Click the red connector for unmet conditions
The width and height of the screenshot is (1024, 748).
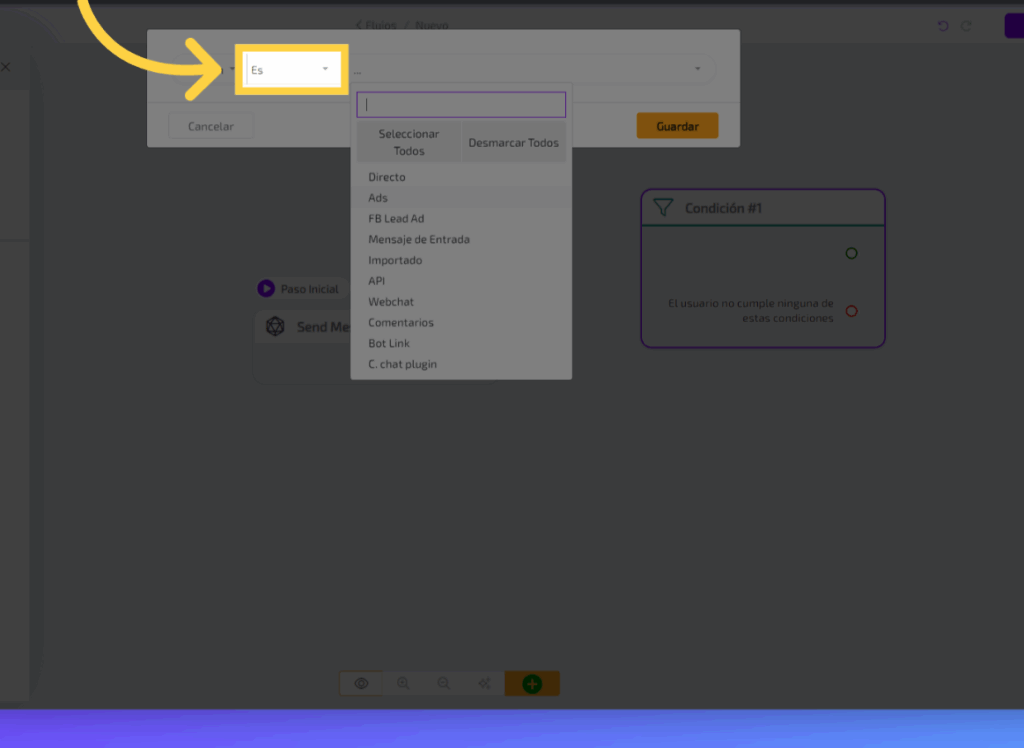pos(851,311)
